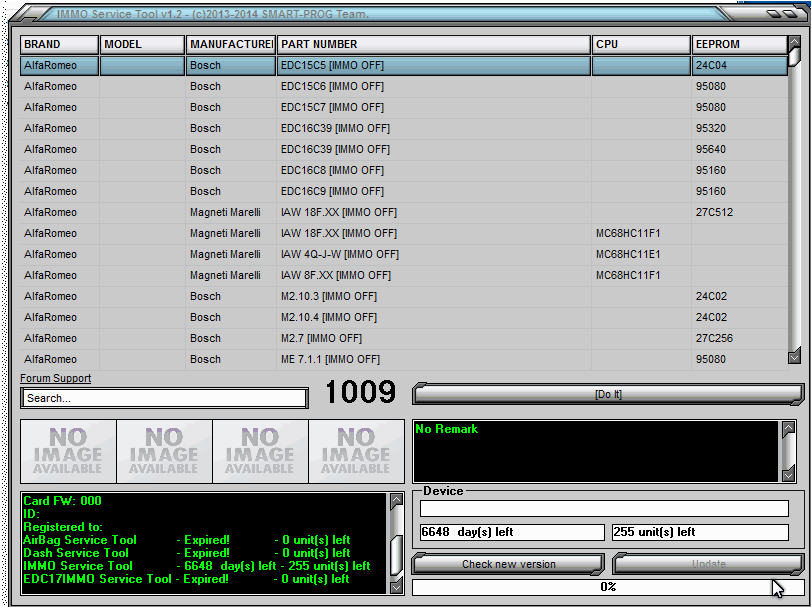This screenshot has height=607, width=812.
Task: Select the M2.10.3 [IMMO OFF] row
Action: tap(404, 296)
